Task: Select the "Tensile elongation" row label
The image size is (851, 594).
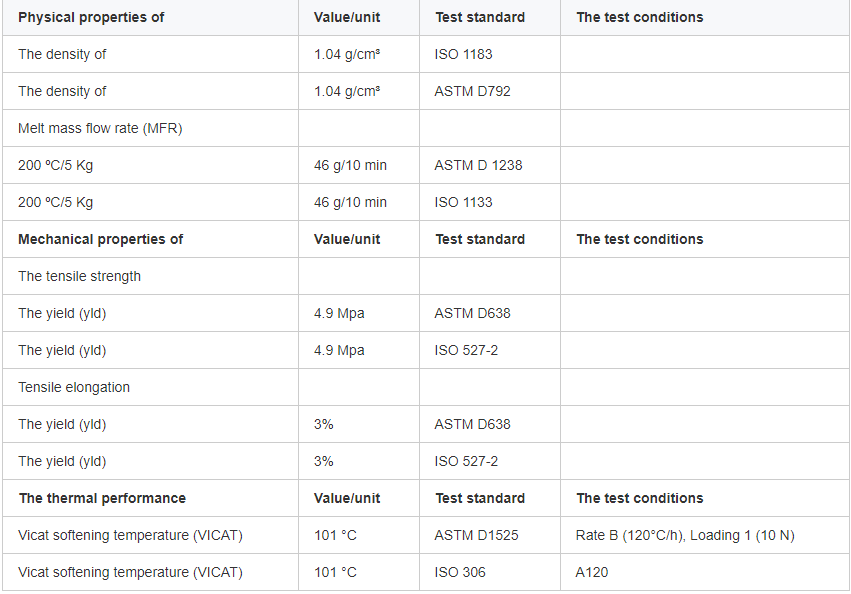Action: (x=74, y=387)
